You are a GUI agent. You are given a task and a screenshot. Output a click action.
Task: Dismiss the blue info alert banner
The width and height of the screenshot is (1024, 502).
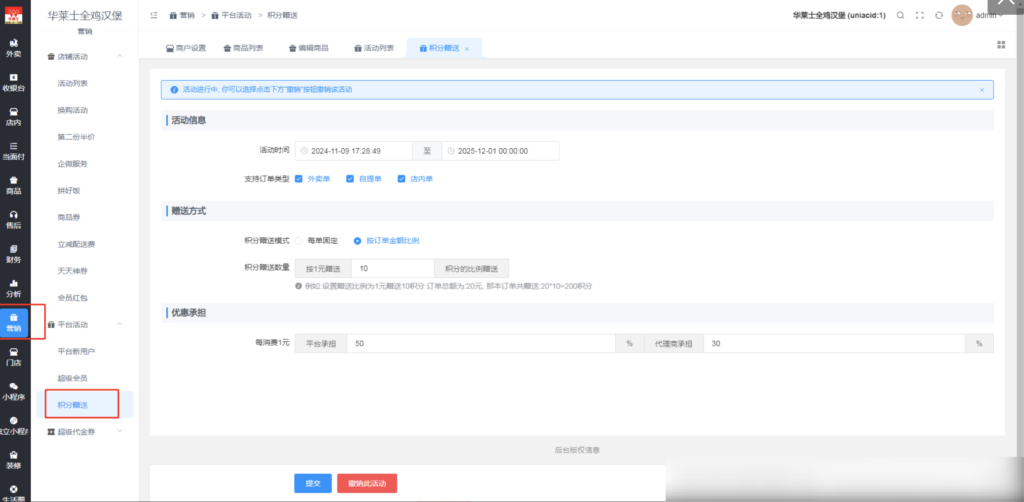982,89
